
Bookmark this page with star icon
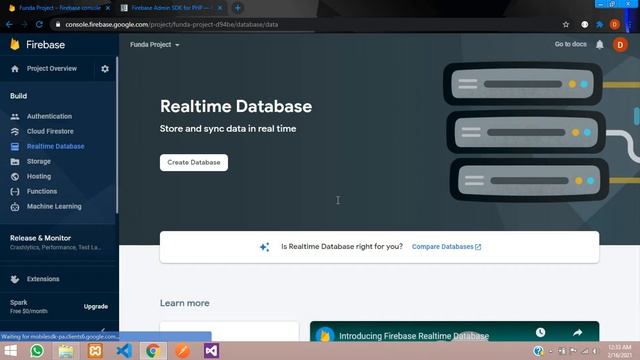(x=566, y=24)
